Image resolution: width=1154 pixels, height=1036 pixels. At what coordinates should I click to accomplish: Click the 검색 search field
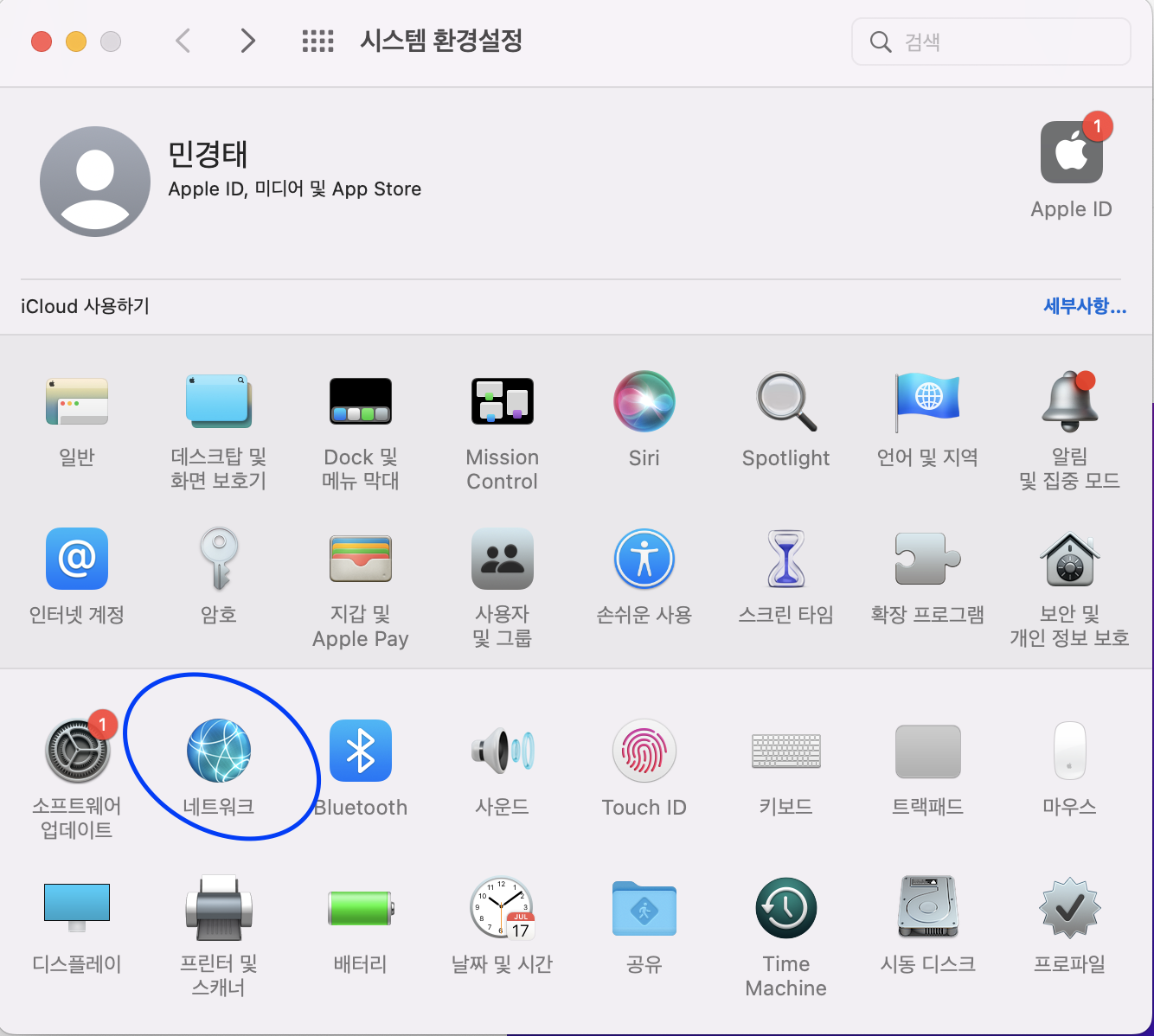pos(991,42)
